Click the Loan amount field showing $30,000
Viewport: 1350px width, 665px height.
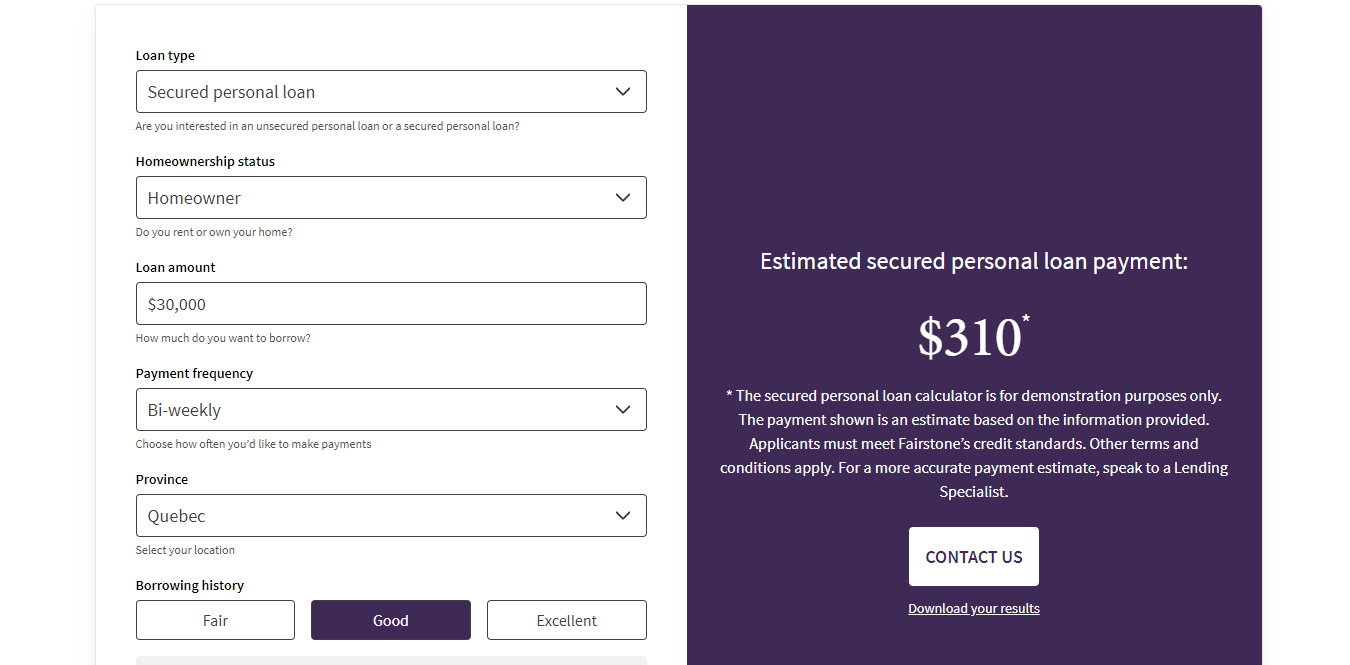coord(391,303)
